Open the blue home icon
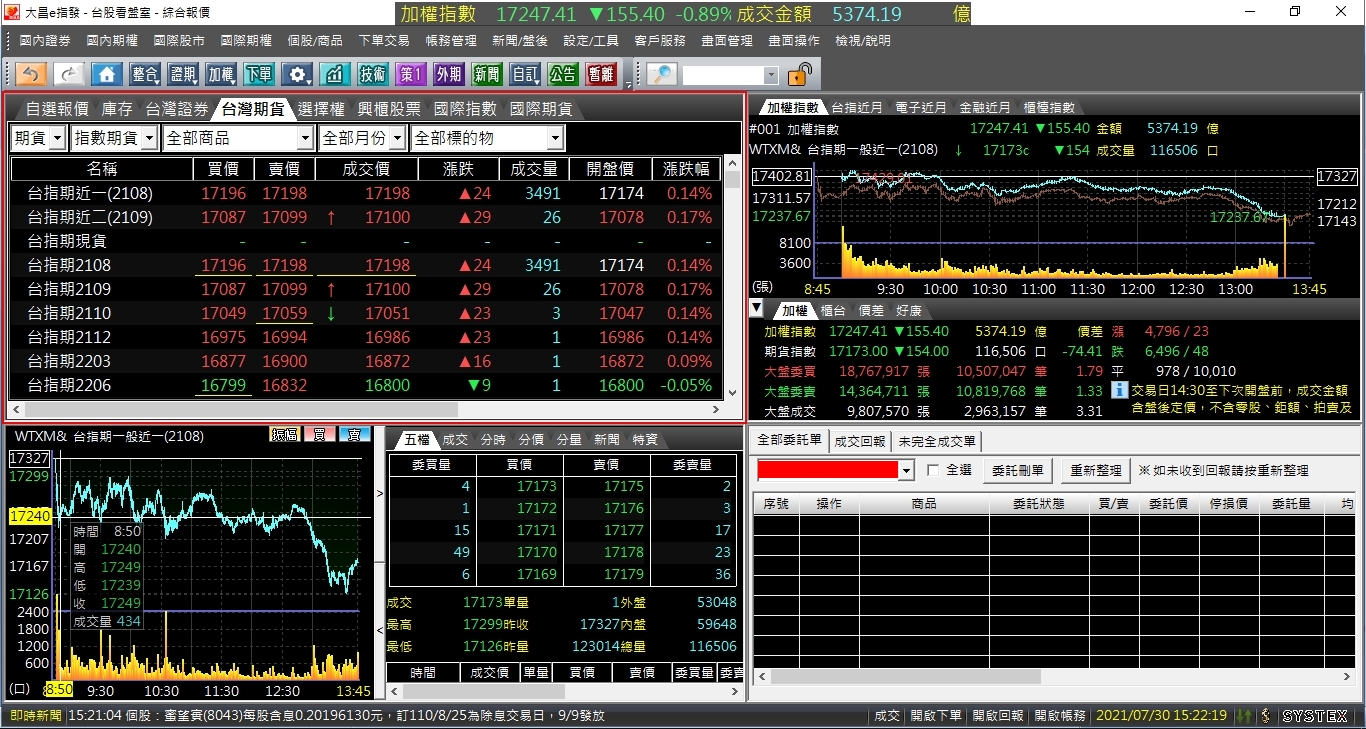Screen dimensions: 1366x729 click(107, 74)
